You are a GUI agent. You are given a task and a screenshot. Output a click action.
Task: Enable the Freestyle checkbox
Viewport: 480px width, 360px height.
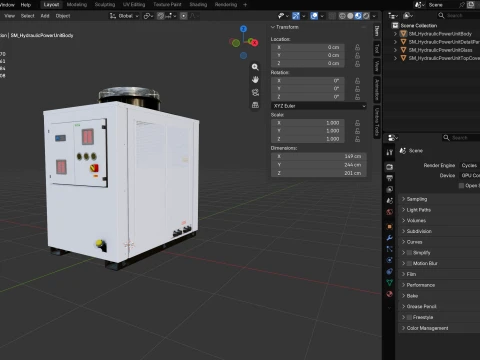click(x=409, y=317)
